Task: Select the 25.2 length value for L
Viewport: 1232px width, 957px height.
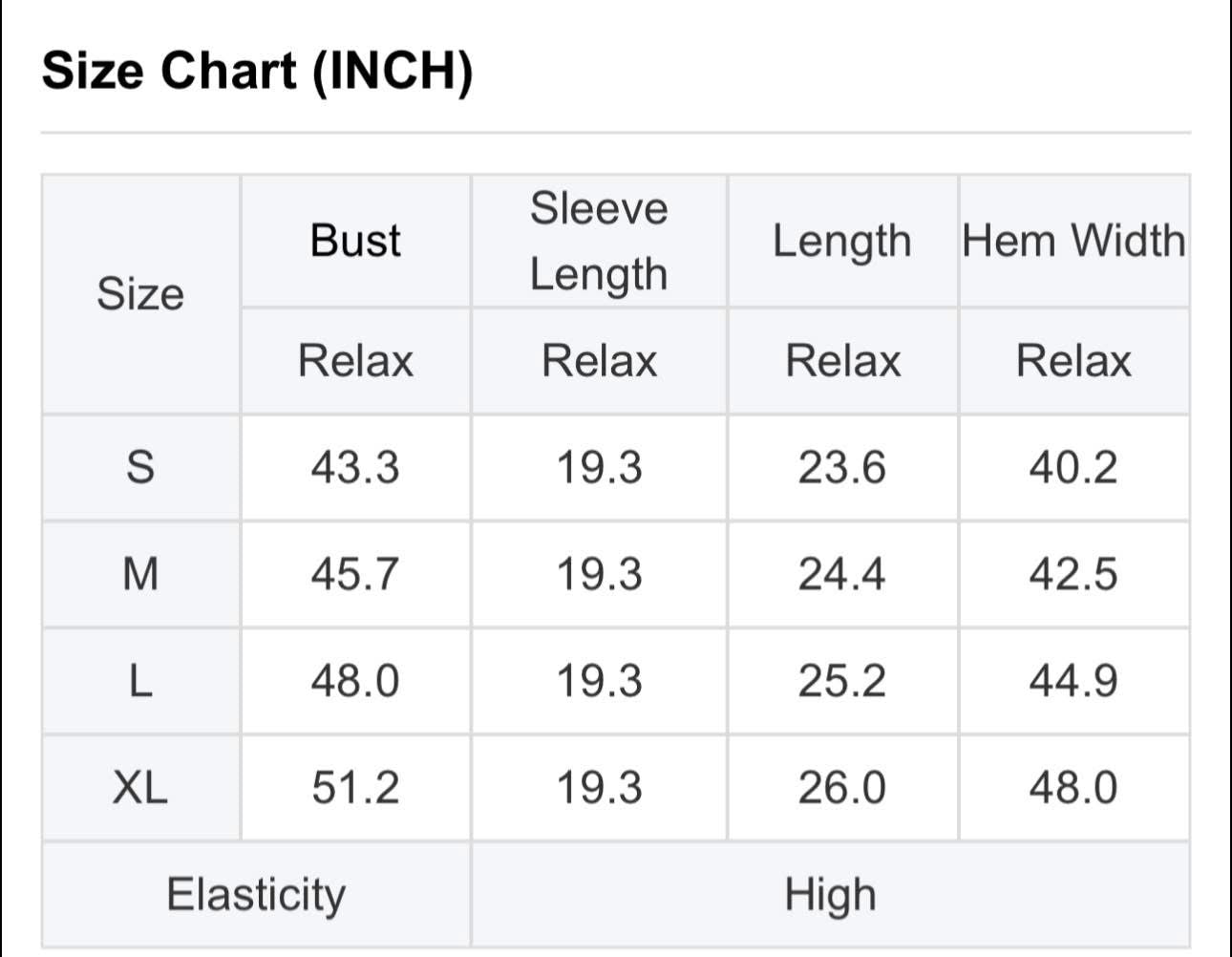Action: pyautogui.click(x=842, y=682)
